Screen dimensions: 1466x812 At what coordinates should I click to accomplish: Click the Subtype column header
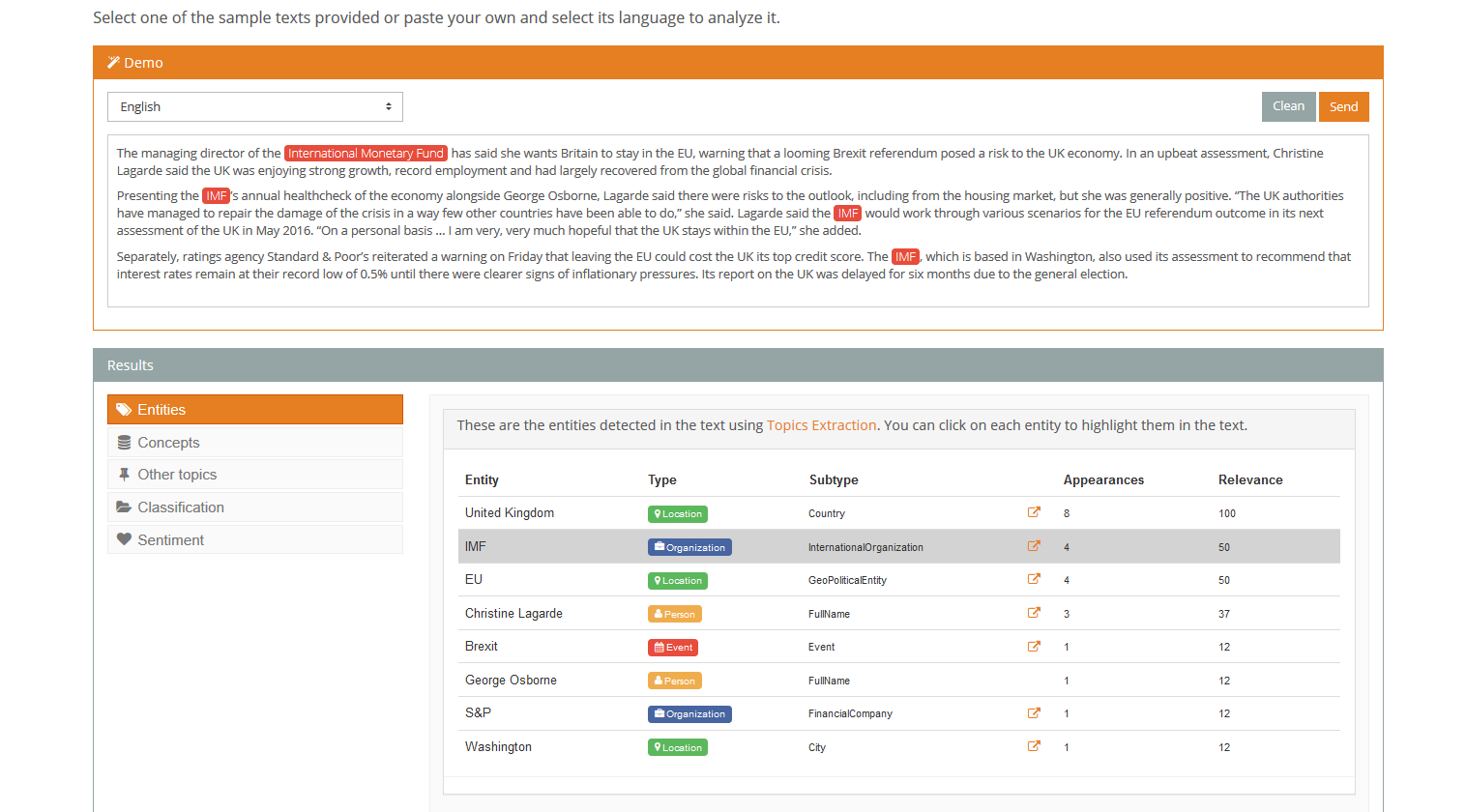[834, 480]
